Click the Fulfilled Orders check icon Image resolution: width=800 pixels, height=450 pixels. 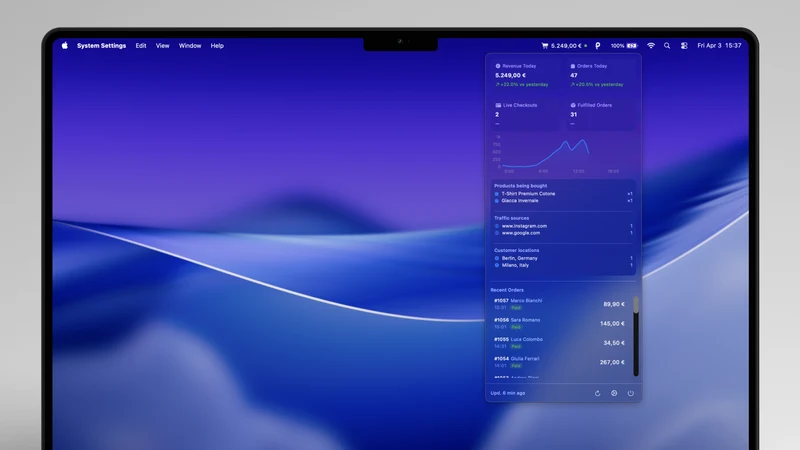573,105
